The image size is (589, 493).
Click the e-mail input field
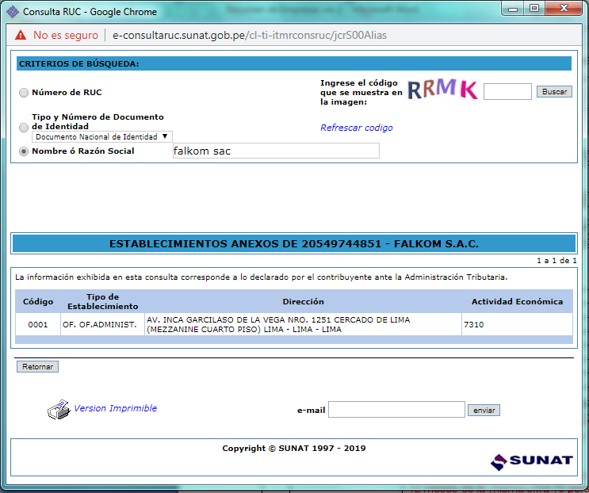[397, 410]
